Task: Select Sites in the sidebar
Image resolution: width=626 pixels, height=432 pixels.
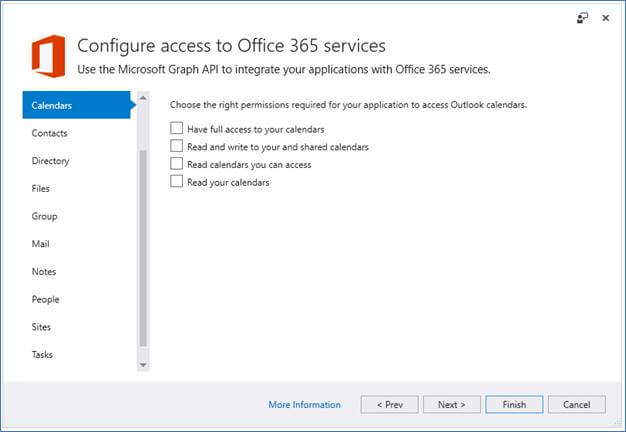Action: (x=41, y=327)
